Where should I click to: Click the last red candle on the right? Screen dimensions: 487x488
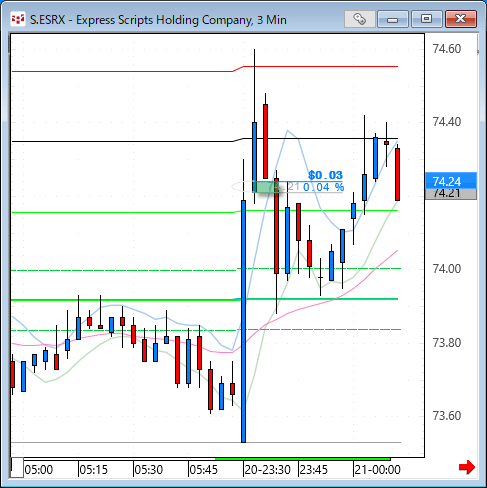(x=397, y=174)
